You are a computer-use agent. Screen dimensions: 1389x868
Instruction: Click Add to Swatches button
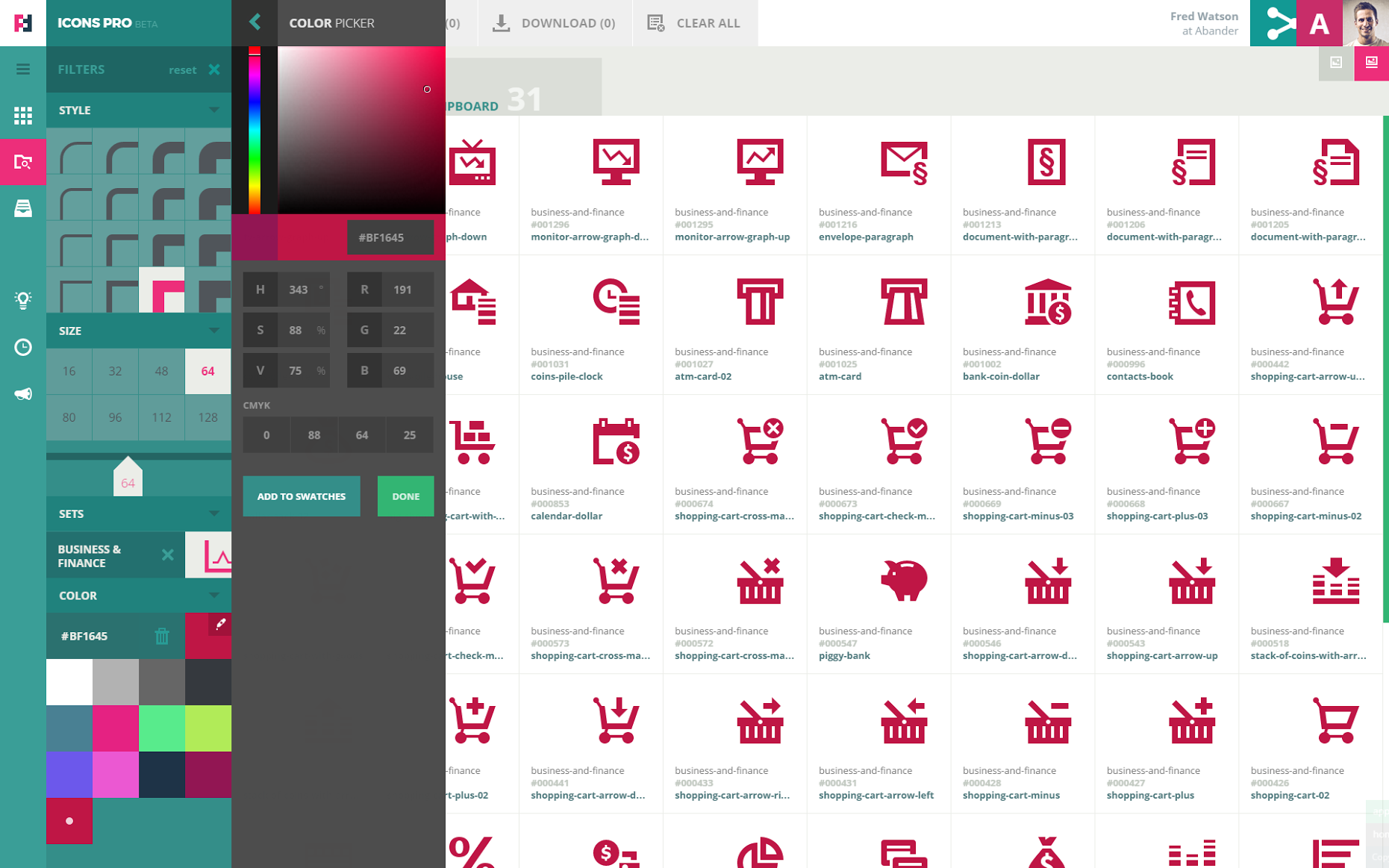click(x=302, y=496)
